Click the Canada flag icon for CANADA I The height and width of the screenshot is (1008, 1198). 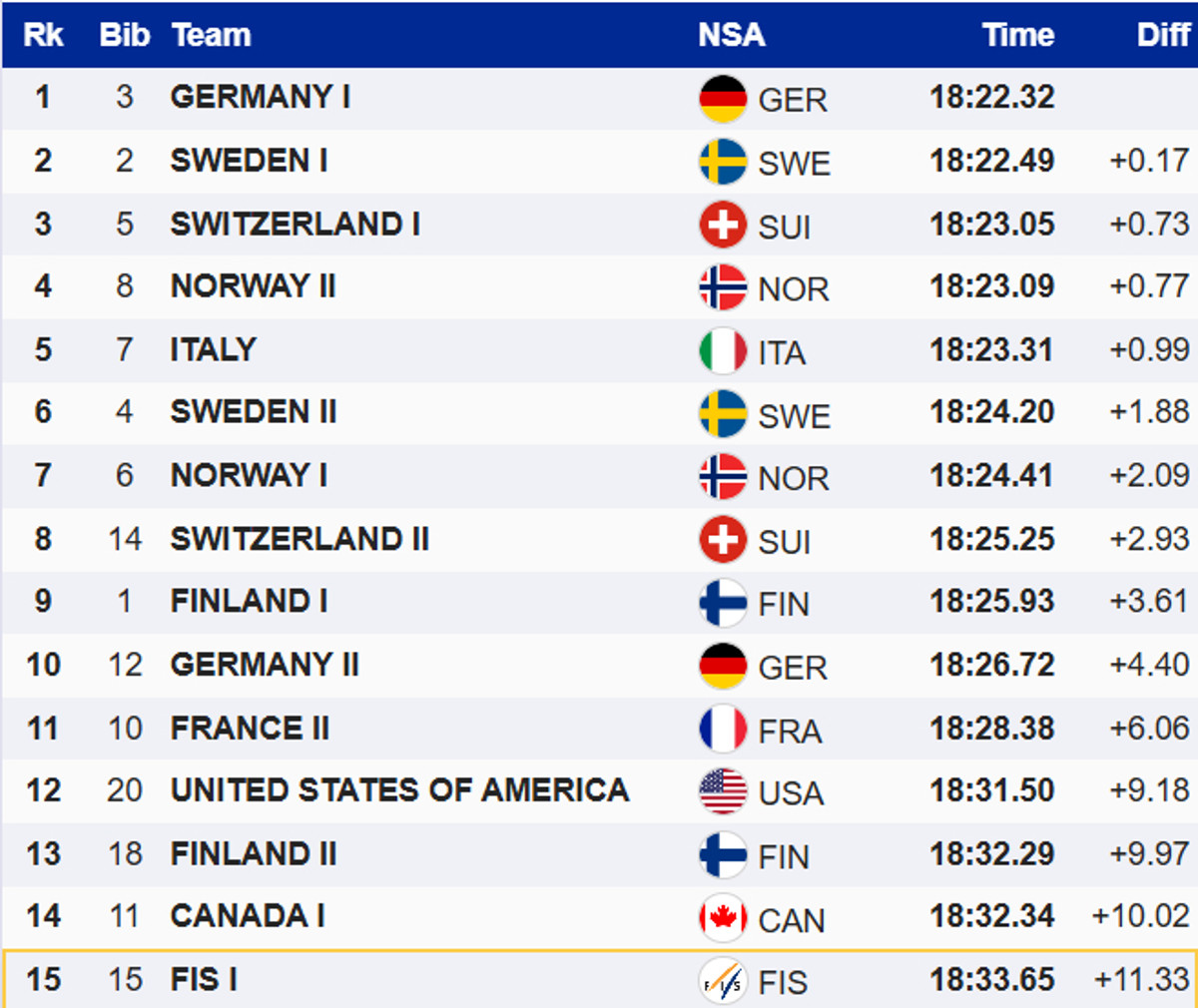click(x=723, y=917)
